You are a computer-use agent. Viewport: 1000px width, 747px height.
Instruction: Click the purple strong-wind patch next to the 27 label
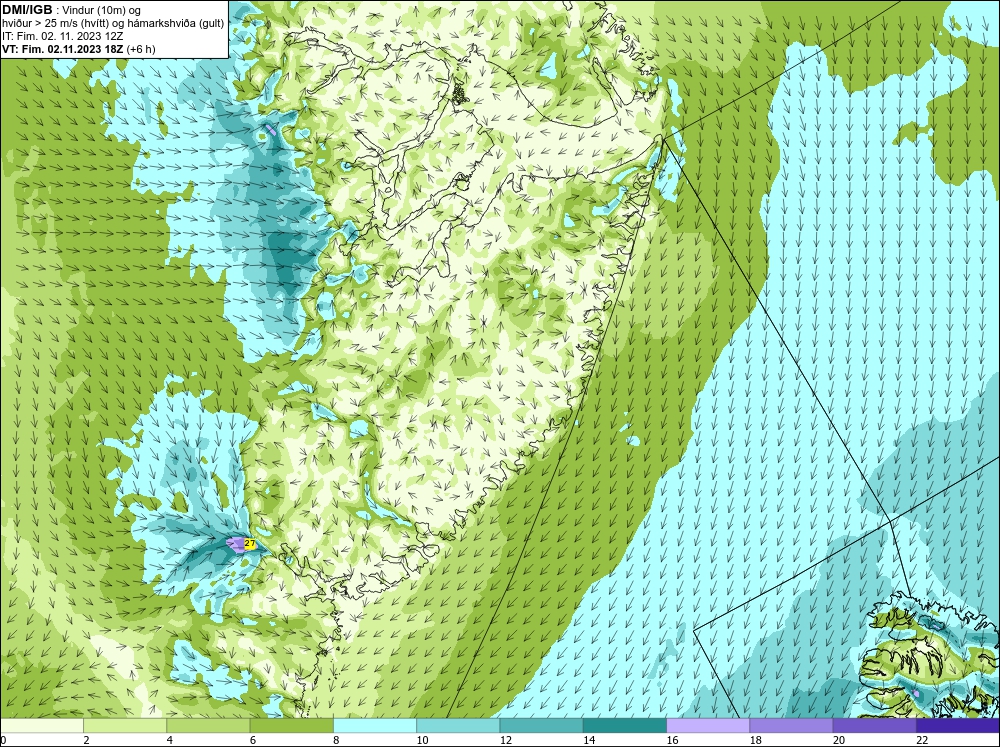[x=235, y=544]
